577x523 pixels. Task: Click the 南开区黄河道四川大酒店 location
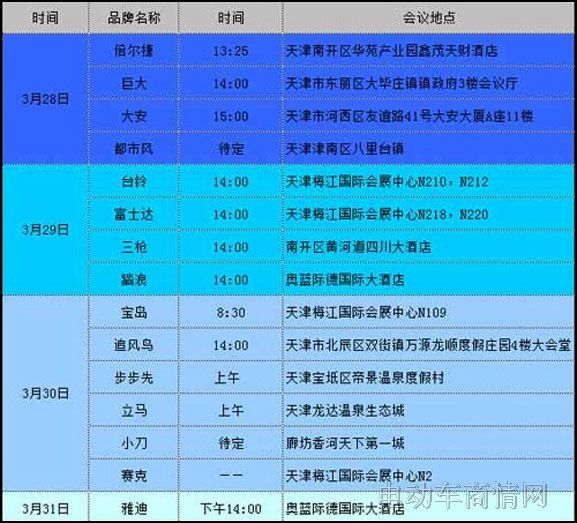(x=358, y=247)
